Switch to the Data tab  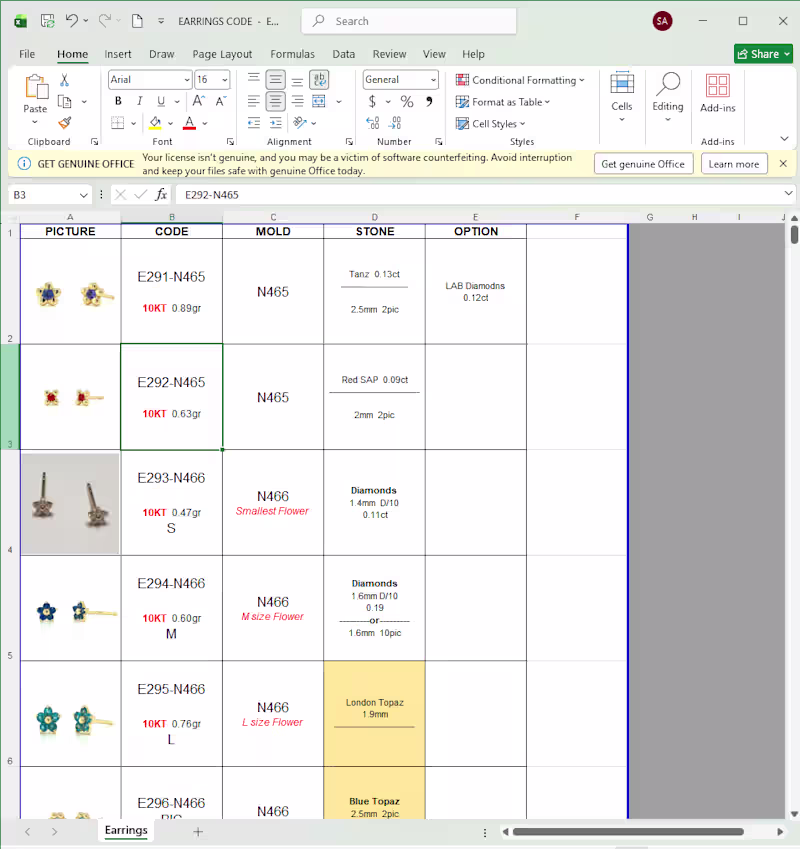(x=344, y=54)
